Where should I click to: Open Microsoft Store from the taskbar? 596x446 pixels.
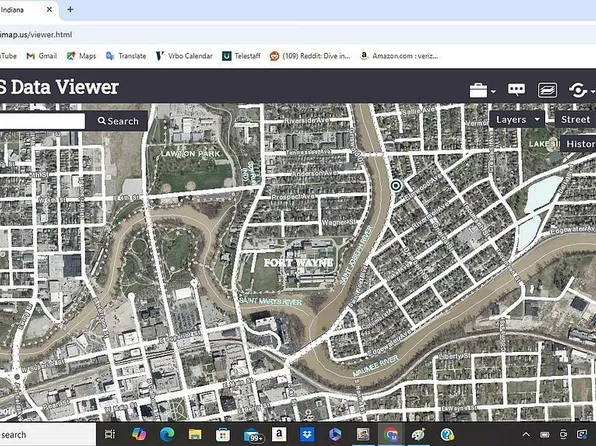[x=223, y=434]
